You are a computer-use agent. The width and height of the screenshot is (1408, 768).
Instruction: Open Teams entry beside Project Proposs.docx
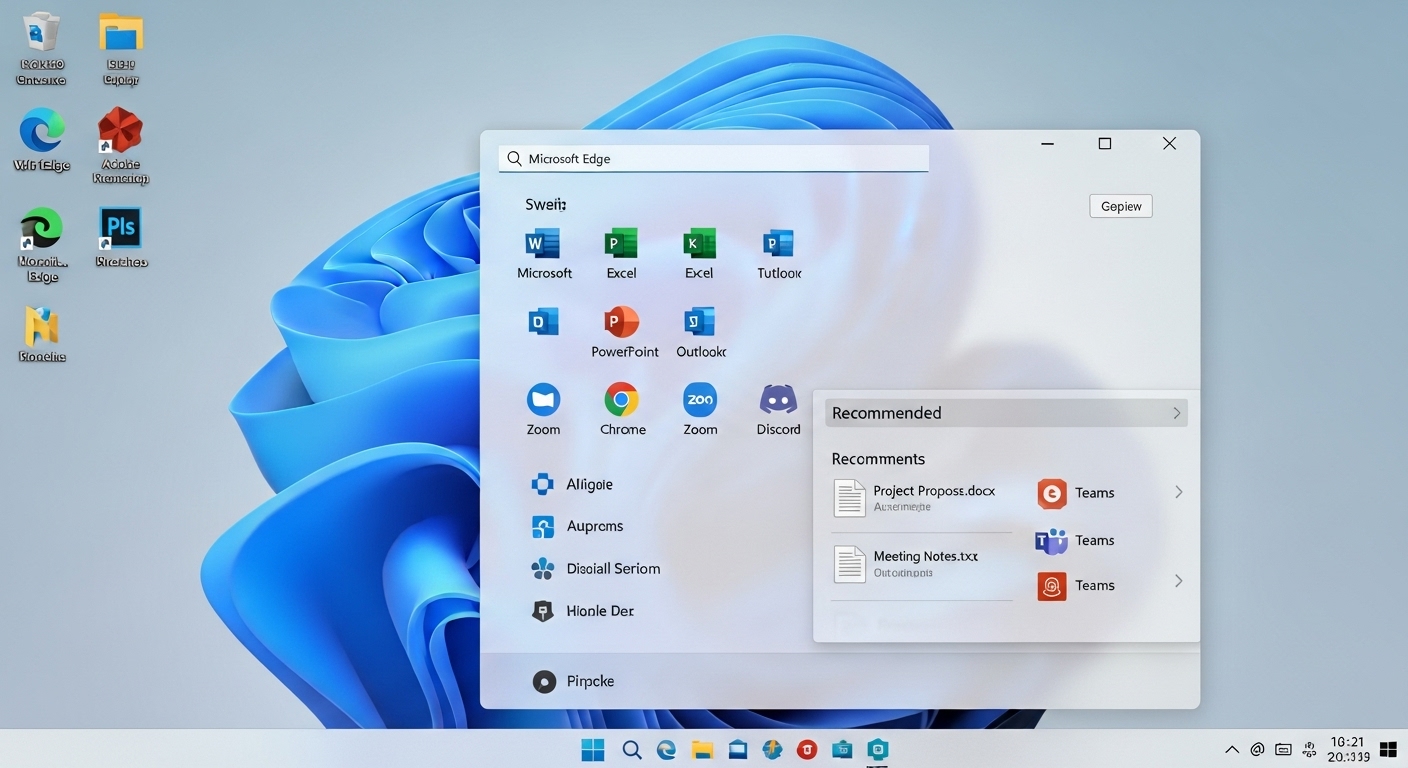tap(1075, 493)
